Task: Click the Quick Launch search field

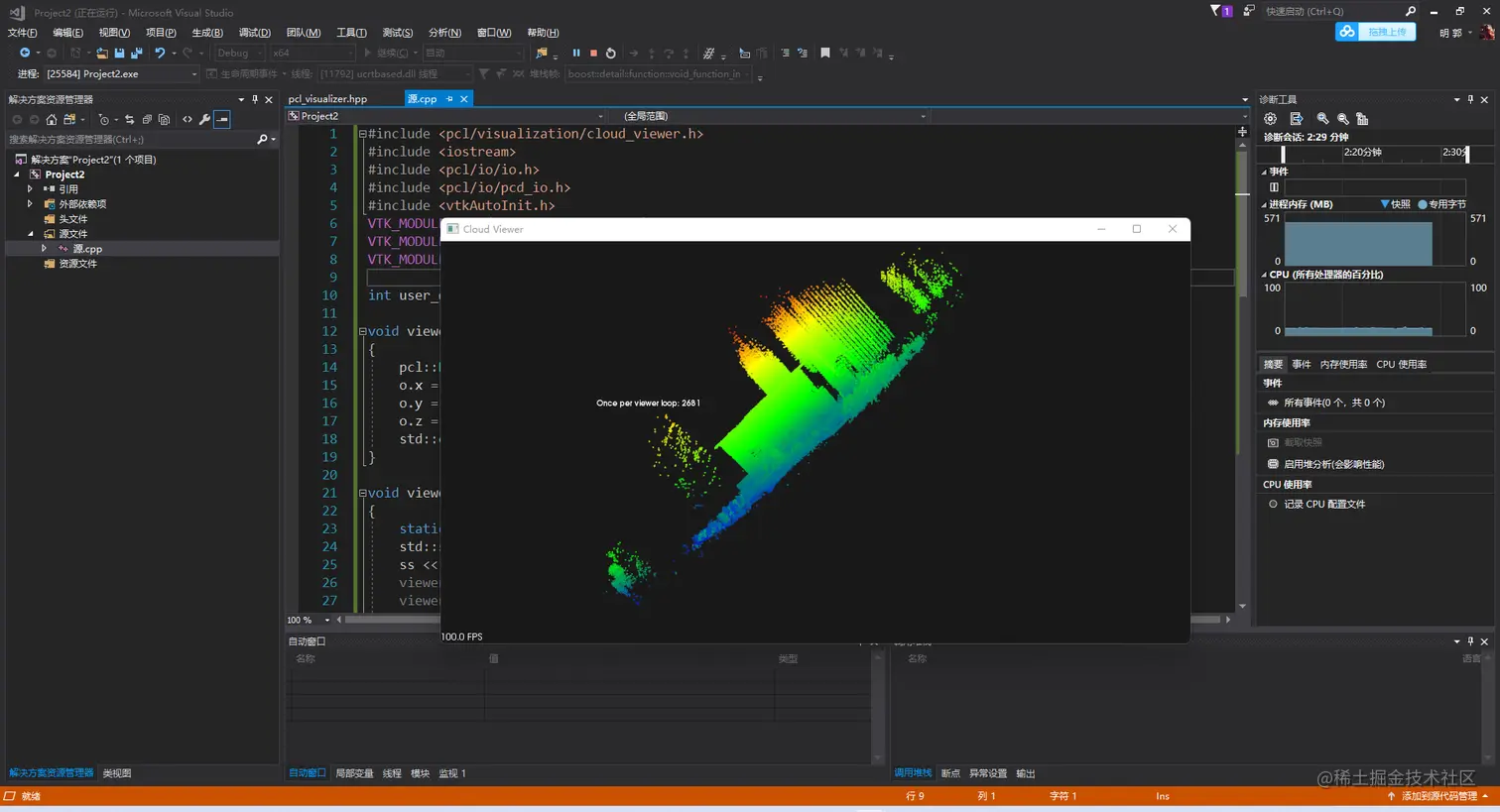Action: tap(1339, 11)
